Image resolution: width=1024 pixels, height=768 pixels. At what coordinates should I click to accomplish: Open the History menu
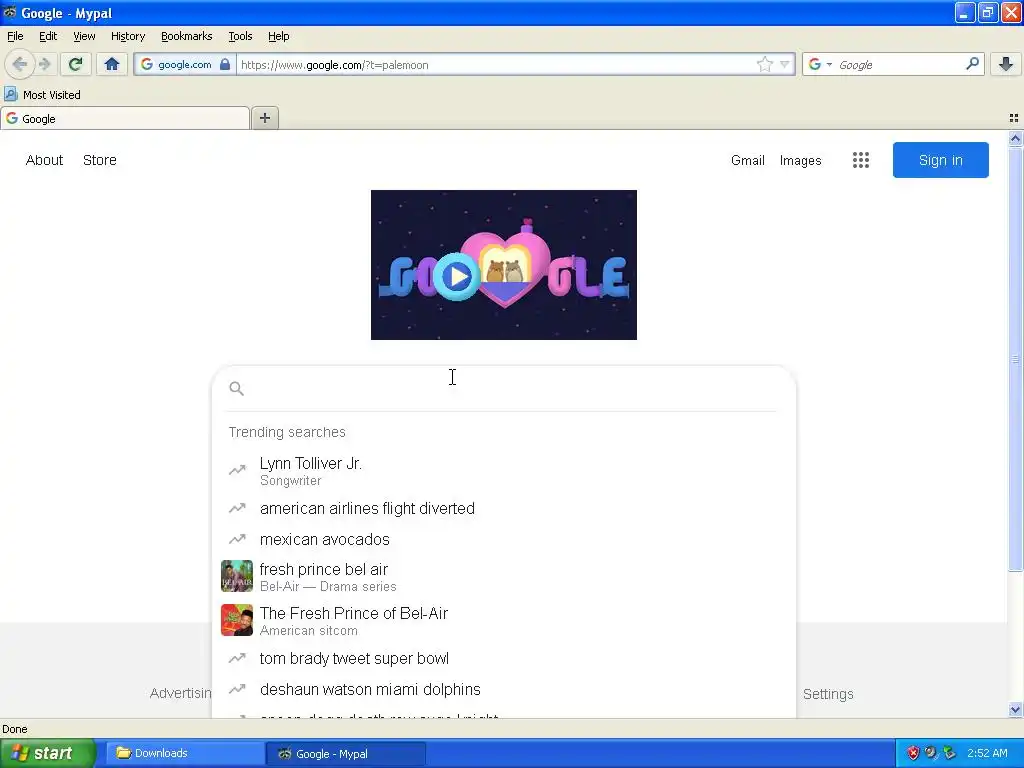pos(127,36)
